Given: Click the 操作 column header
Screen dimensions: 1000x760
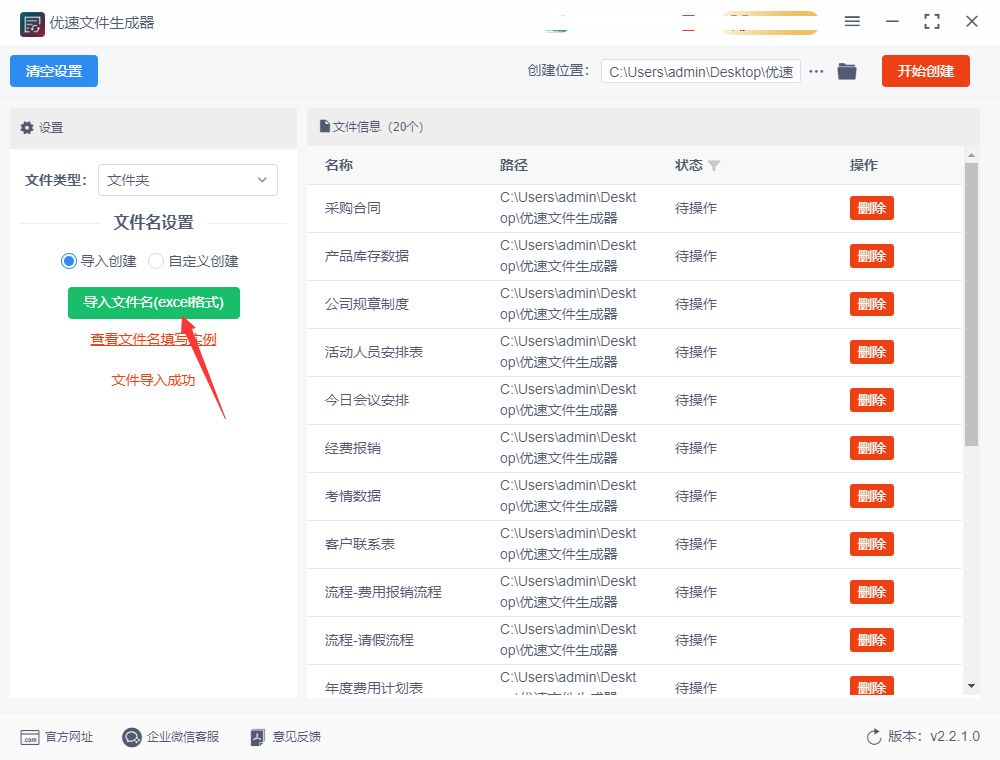Looking at the screenshot, I should [x=864, y=165].
